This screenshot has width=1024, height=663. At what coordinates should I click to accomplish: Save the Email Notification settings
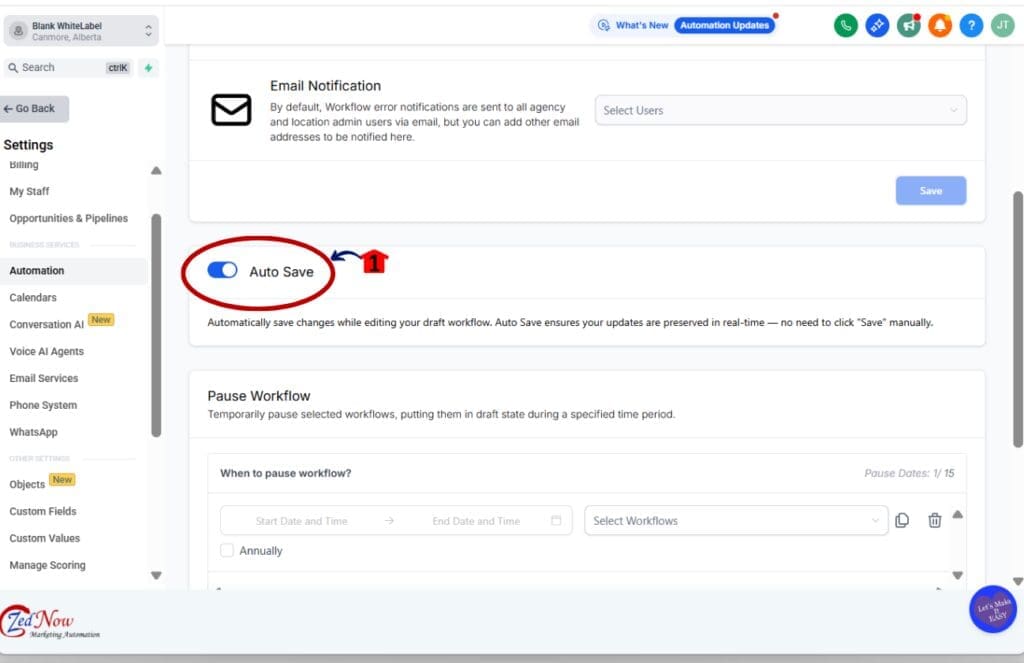pos(930,190)
